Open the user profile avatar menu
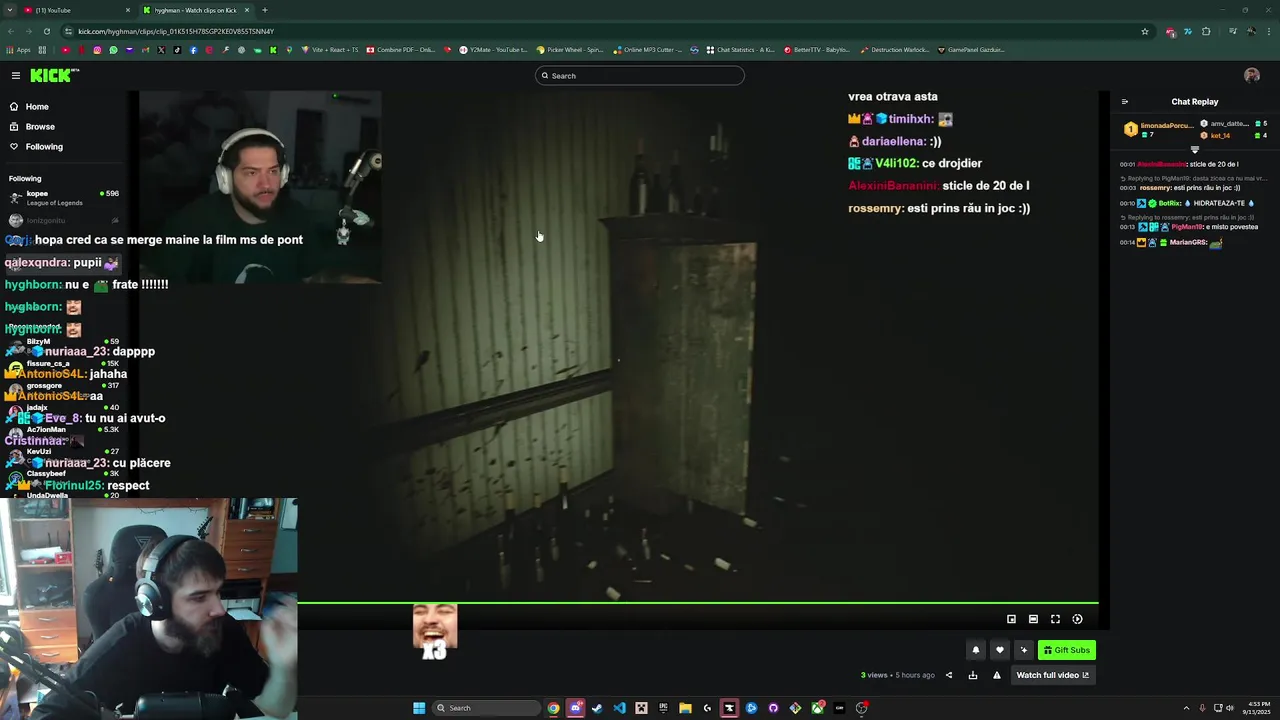This screenshot has width=1280, height=720. click(1252, 75)
